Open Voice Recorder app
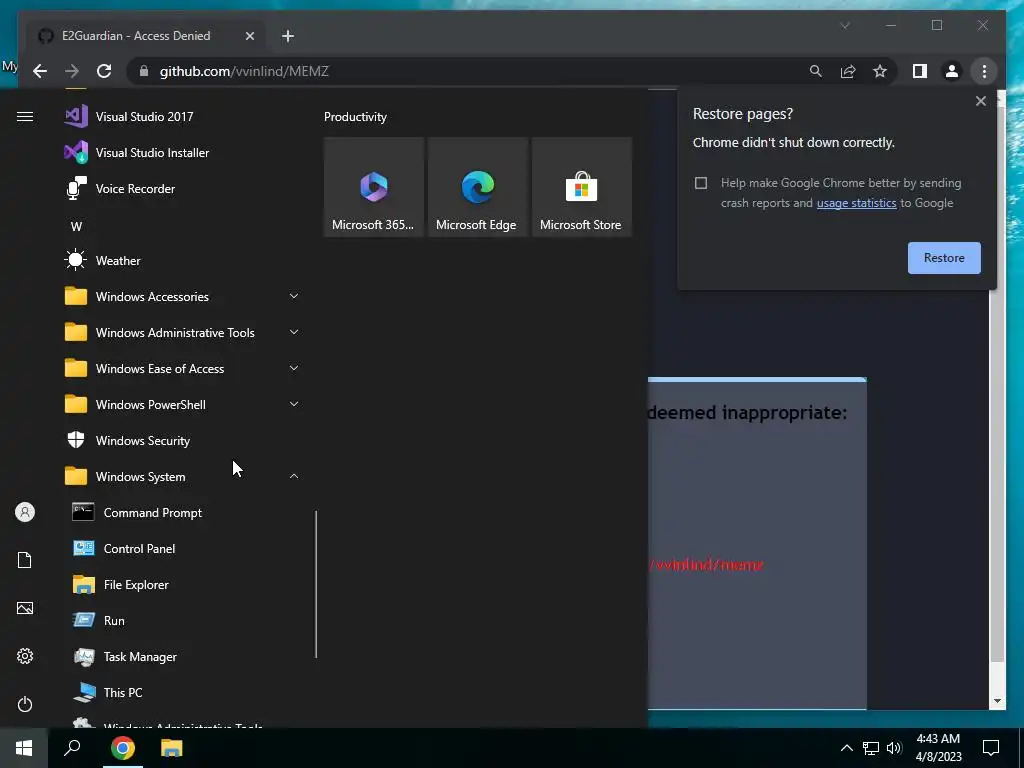The width and height of the screenshot is (1024, 768). coord(183,189)
